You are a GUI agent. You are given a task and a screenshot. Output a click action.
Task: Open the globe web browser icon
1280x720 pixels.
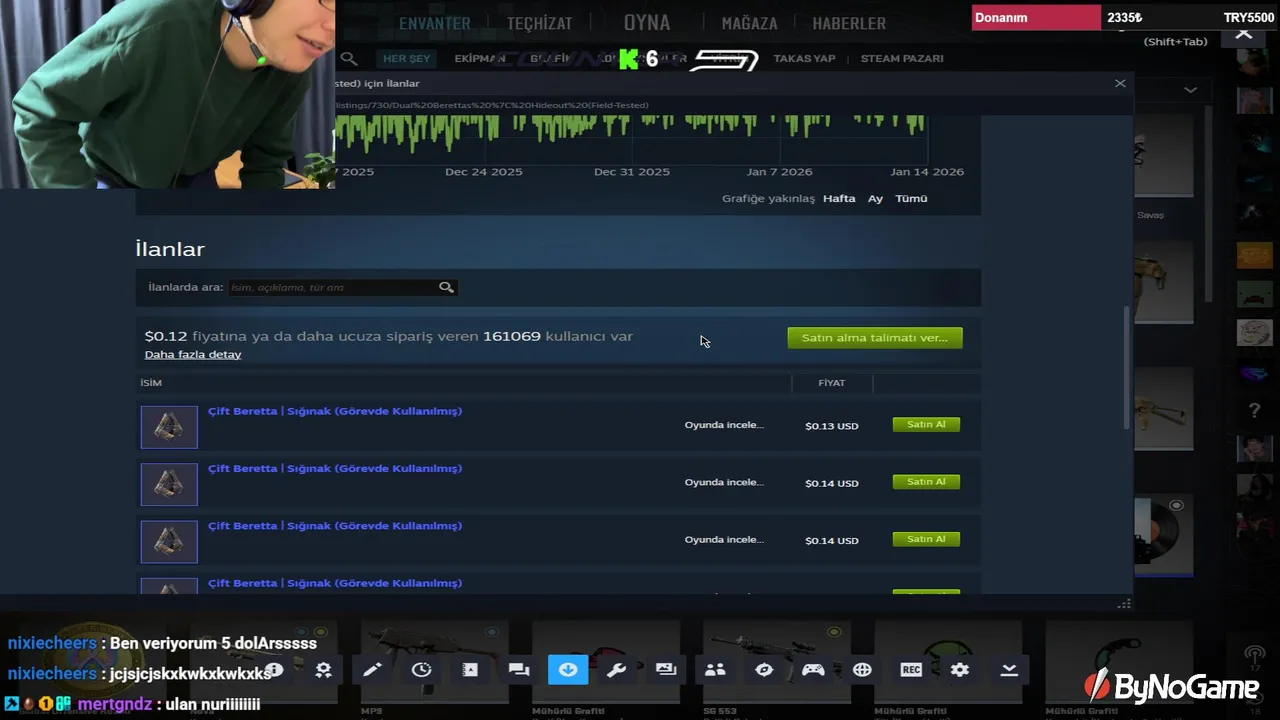(862, 670)
